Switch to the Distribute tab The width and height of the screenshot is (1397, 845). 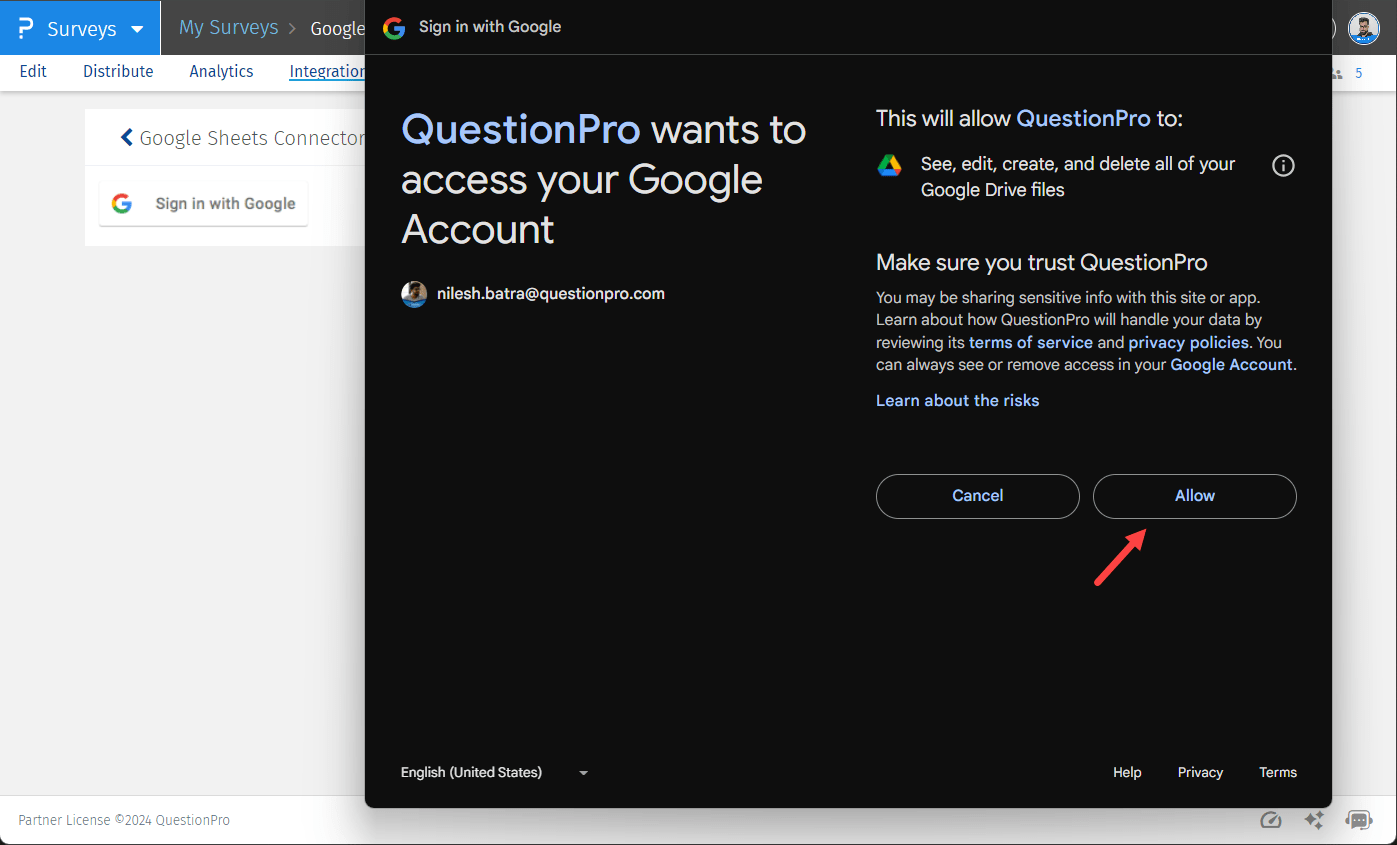(118, 71)
